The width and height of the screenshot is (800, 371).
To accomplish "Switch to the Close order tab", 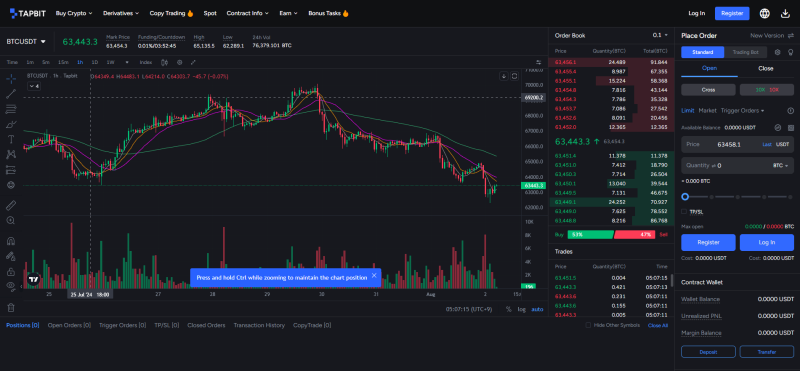I will [x=765, y=68].
